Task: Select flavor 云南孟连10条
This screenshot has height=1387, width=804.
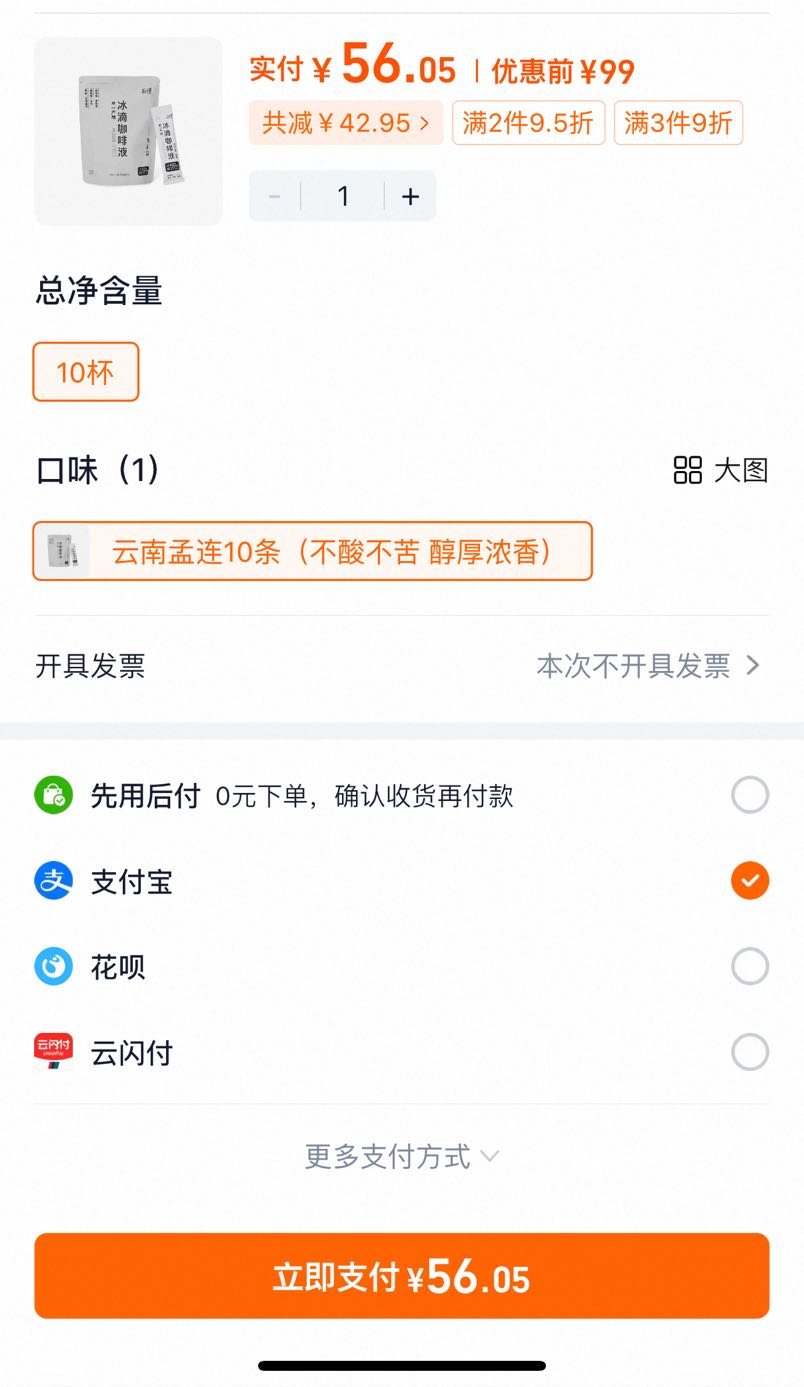Action: pos(313,551)
